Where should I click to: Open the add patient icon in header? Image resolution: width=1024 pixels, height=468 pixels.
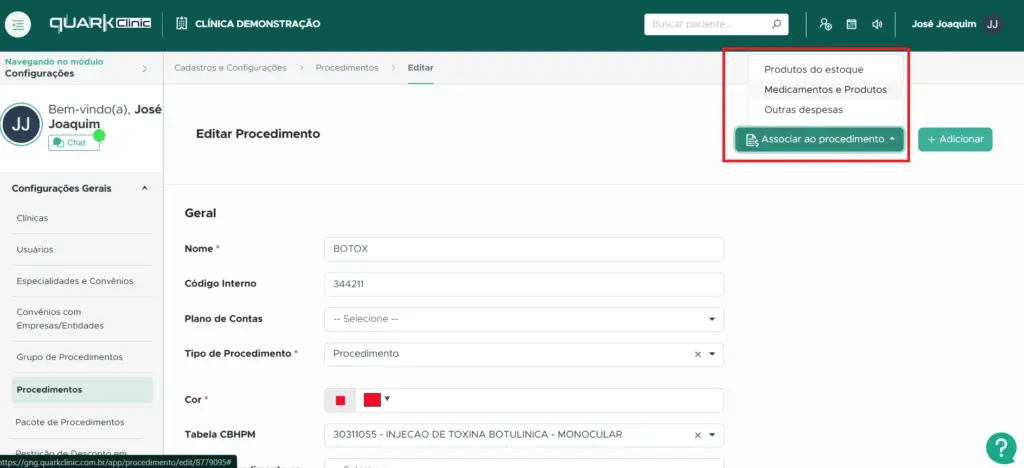(825, 24)
